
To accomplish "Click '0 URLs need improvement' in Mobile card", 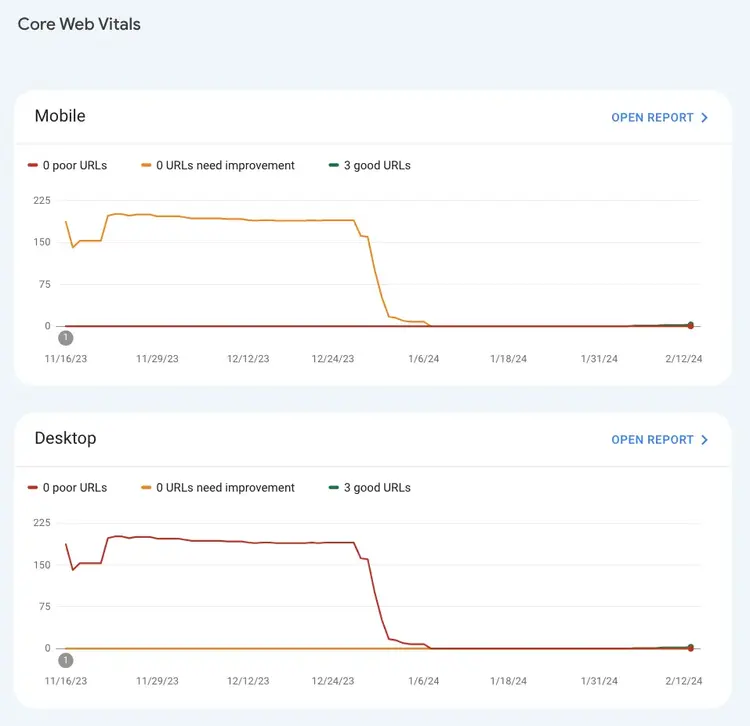I will click(x=225, y=165).
